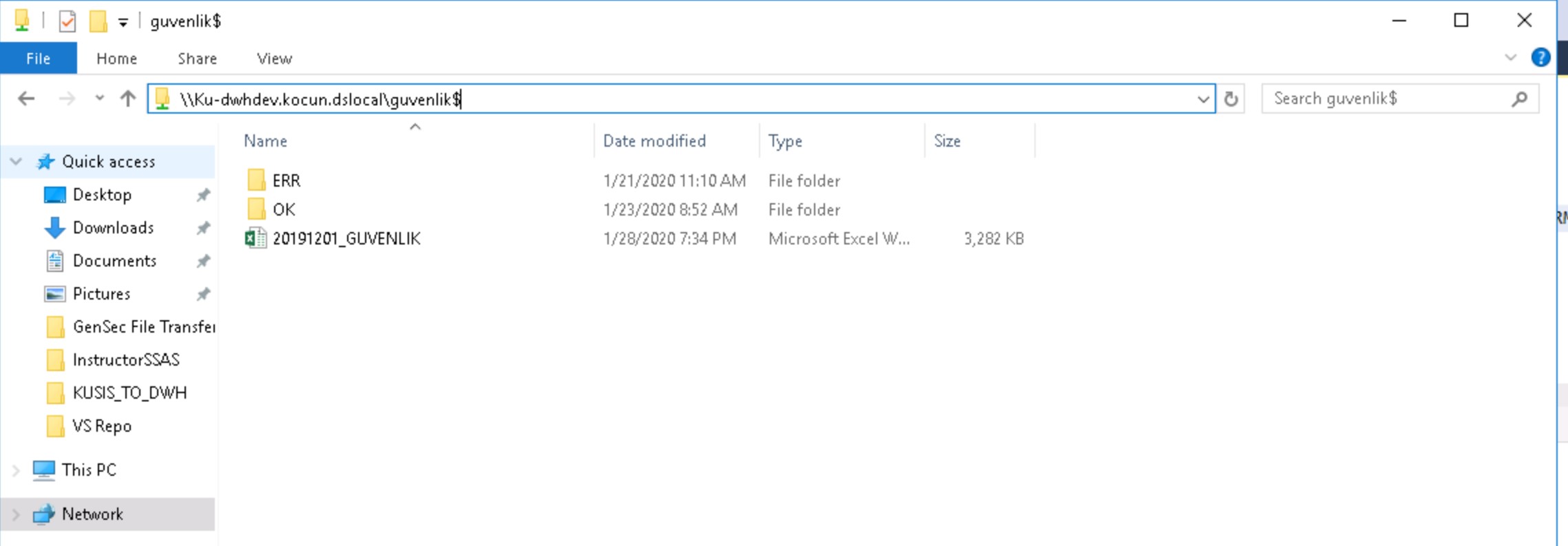Select the OK folder
Viewport: 1568px width, 546px height.
[x=283, y=210]
